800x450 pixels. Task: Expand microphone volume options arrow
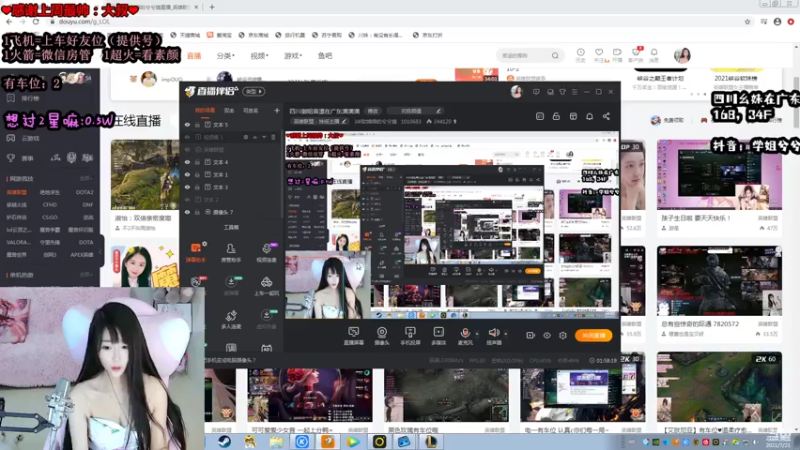(x=477, y=334)
